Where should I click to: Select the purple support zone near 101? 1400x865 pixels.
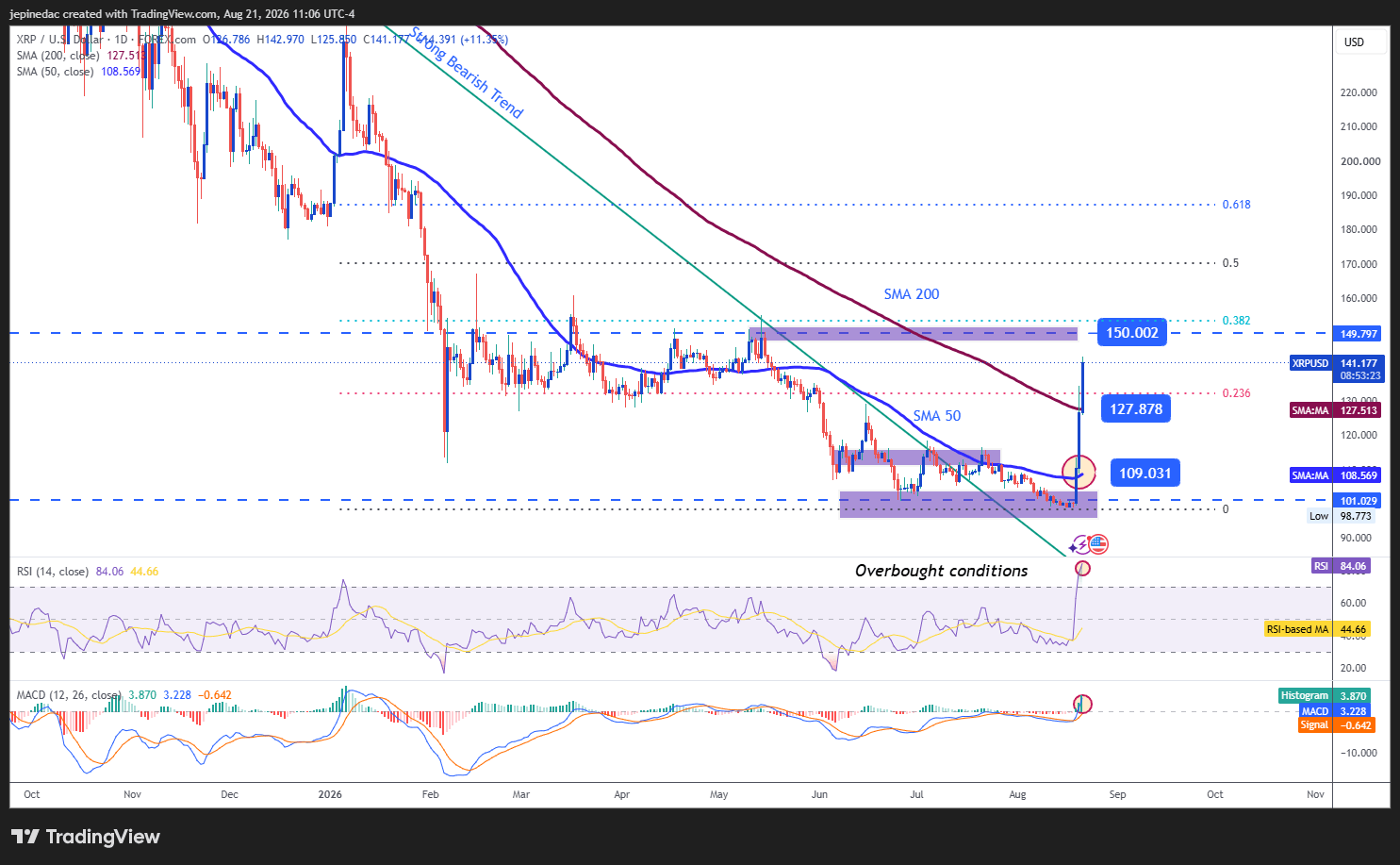pos(968,505)
